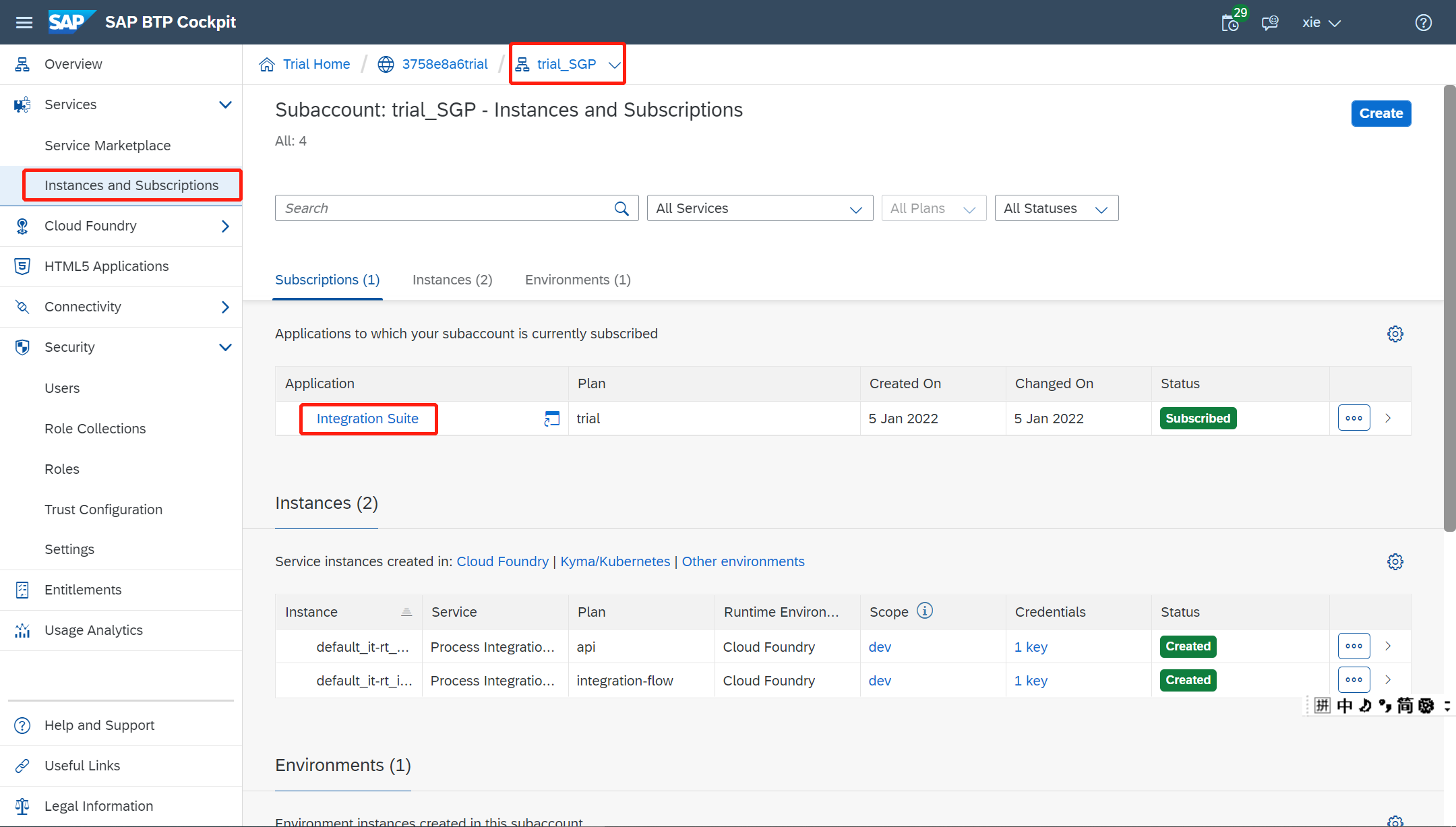The width and height of the screenshot is (1456, 827).
Task: Open Service Marketplace in sidebar
Action: (x=107, y=146)
